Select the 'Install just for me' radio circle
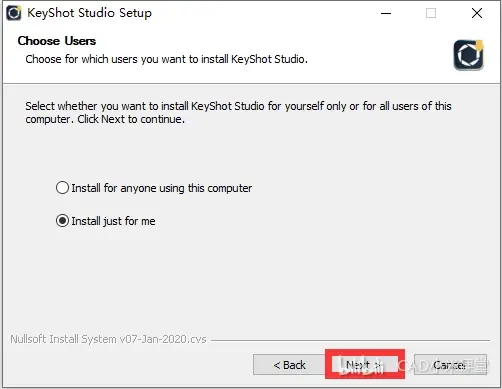This screenshot has width=502, height=389. point(62,221)
